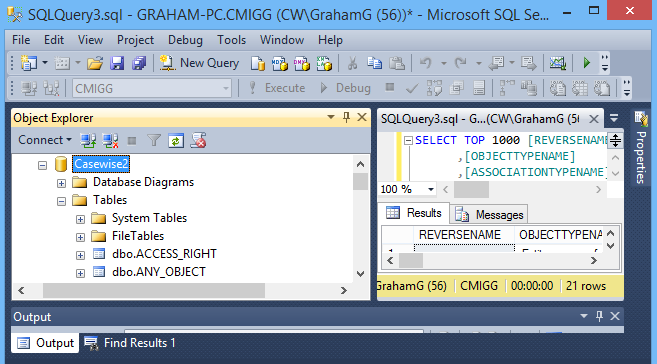Click the Save All icon
Screen dimensions: 657x364
(139, 63)
